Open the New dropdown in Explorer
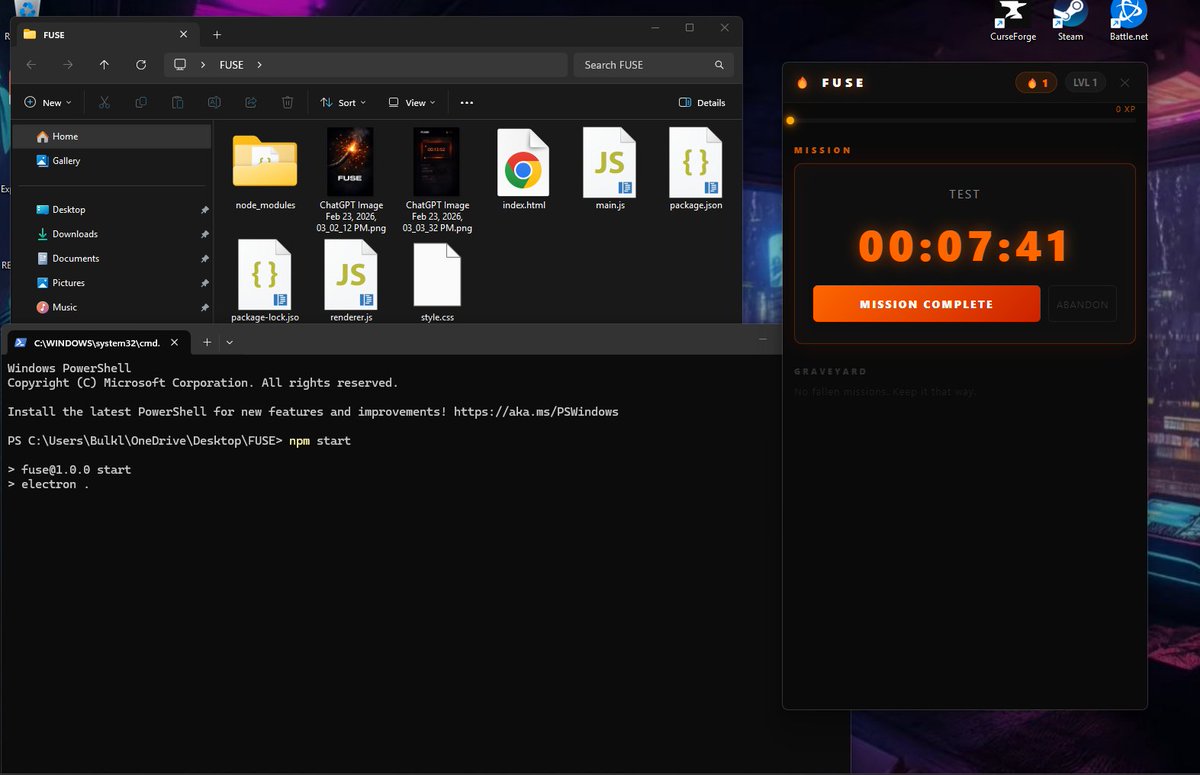 click(48, 102)
